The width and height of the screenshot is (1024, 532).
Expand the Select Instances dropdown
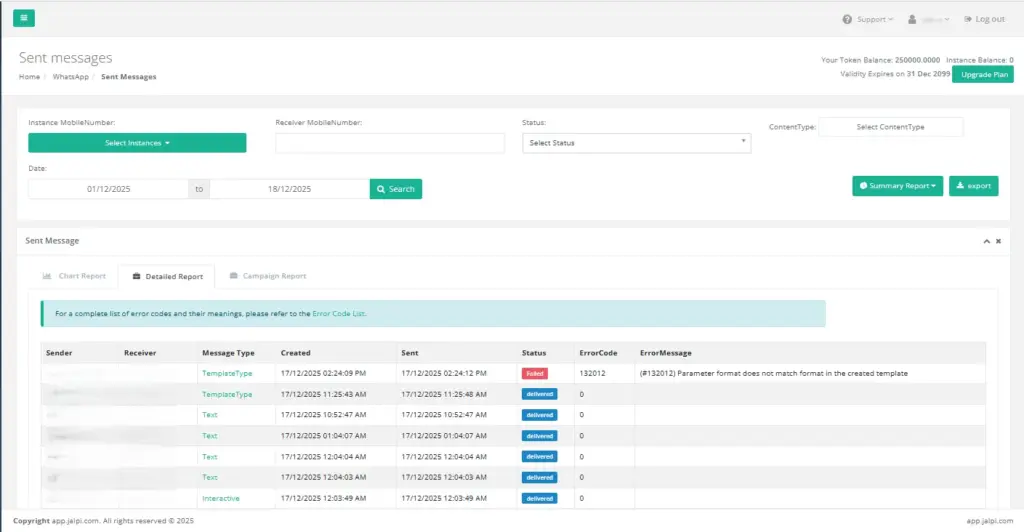pos(137,143)
